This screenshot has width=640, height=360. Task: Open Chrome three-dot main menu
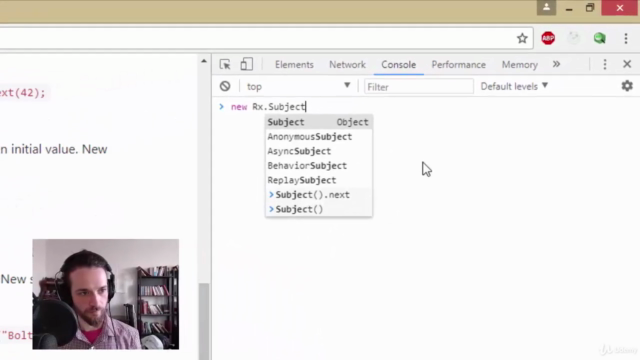626,38
